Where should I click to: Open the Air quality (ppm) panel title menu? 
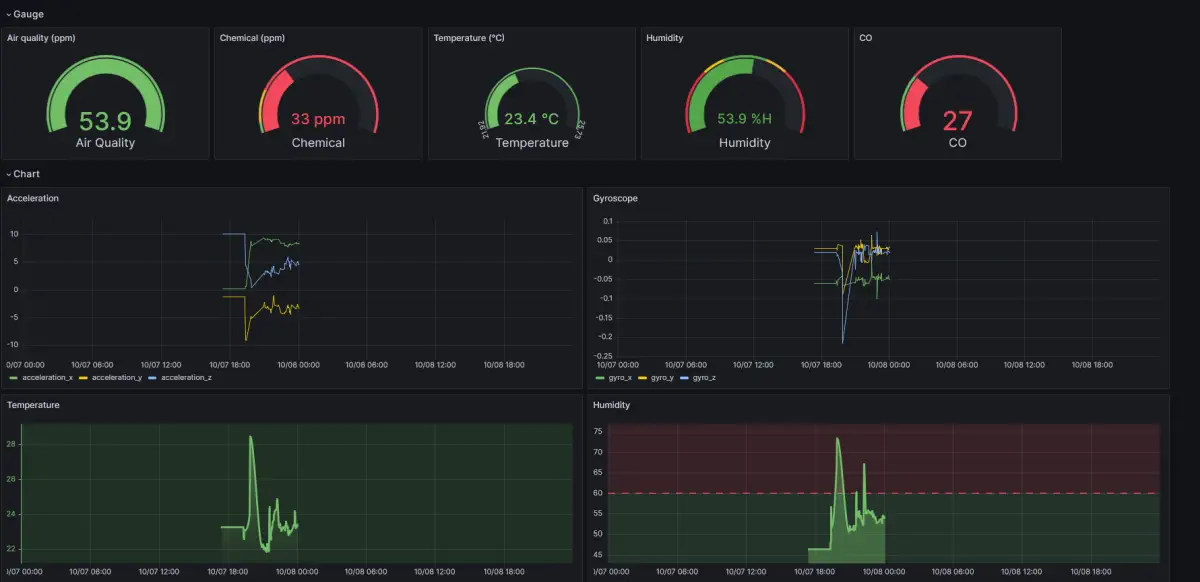tap(41, 38)
